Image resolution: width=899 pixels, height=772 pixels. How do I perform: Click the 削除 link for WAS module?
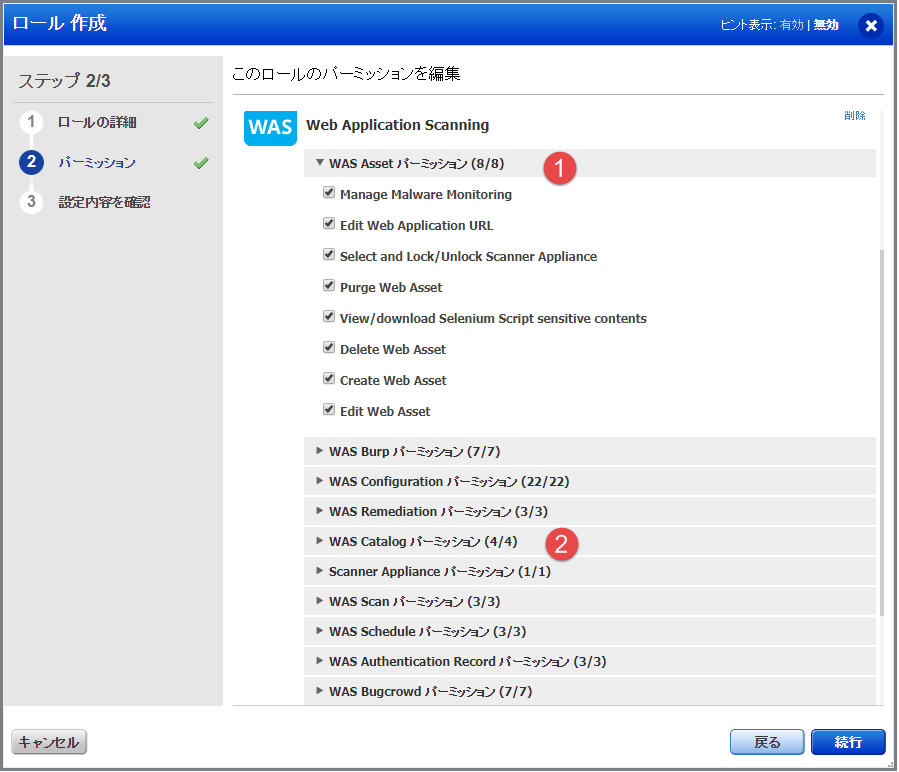pos(854,116)
